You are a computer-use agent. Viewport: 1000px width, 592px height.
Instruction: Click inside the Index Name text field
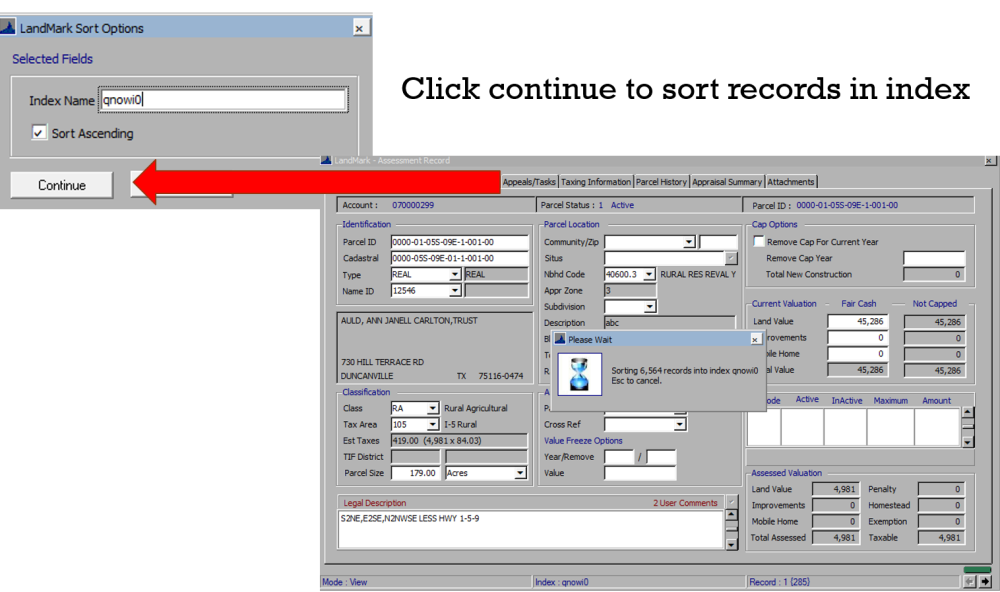pyautogui.click(x=220, y=99)
